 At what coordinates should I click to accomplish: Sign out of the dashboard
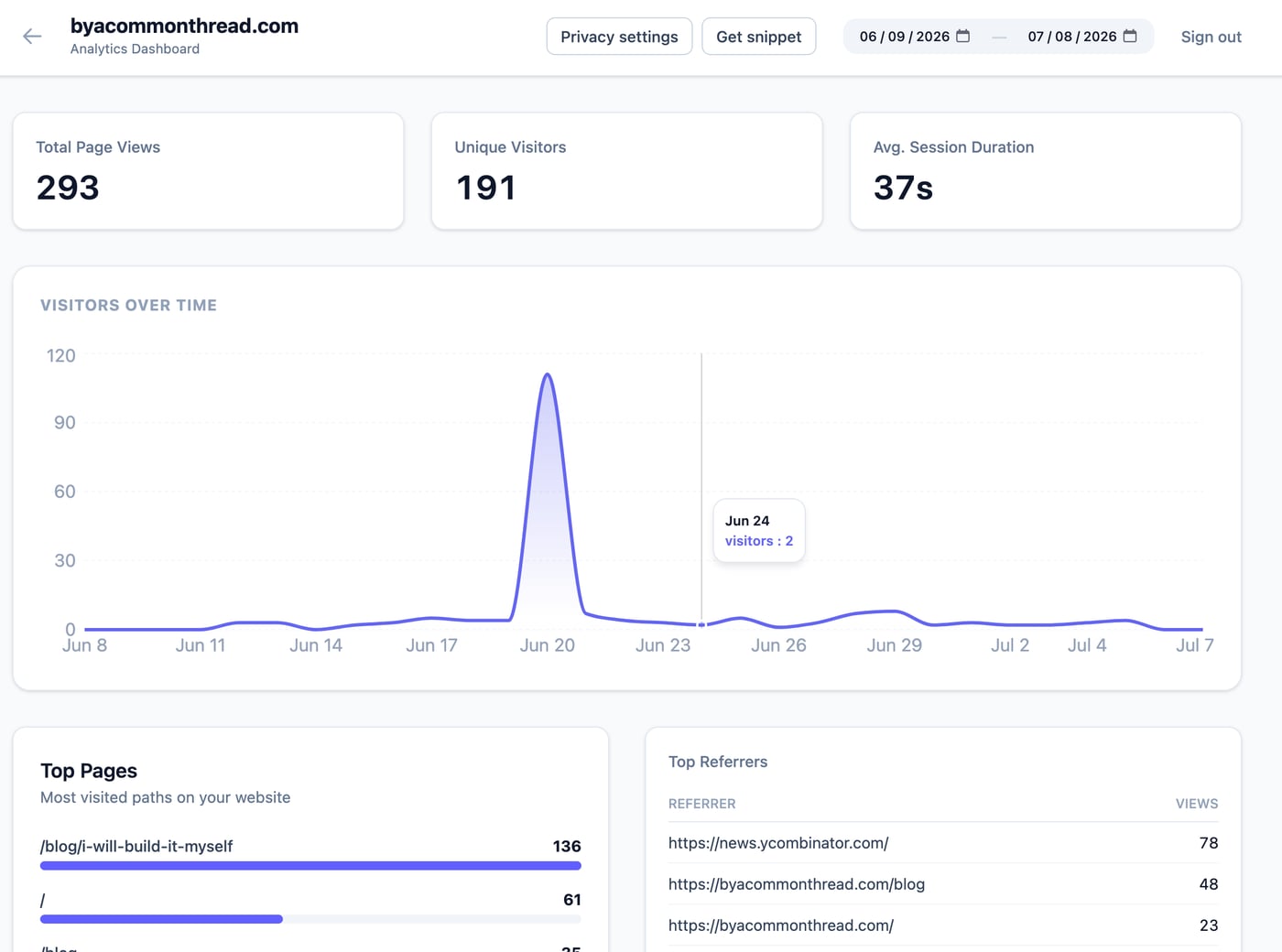[1211, 37]
